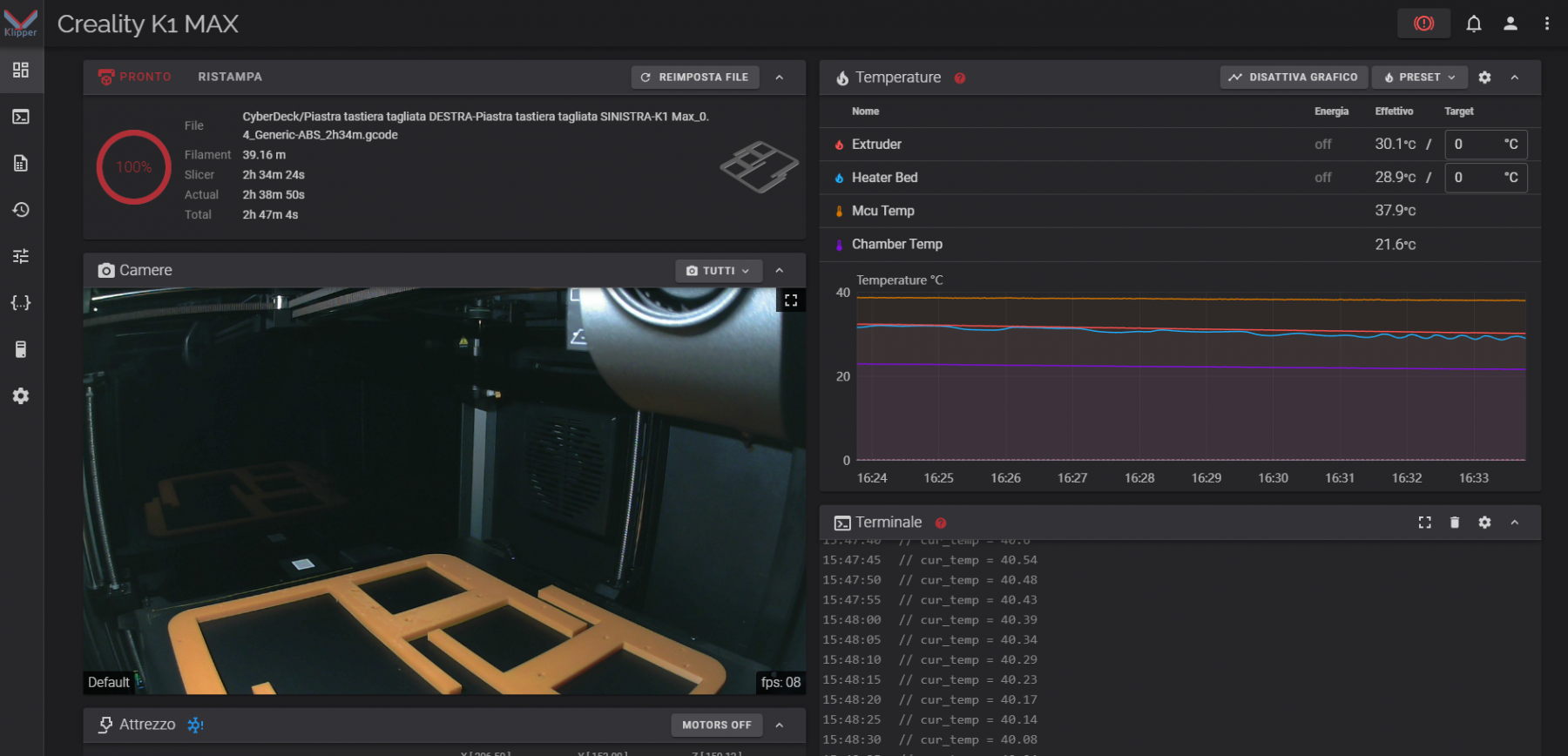Trigger the red emergency stop button
Viewport: 1568px width, 756px height.
coord(1424,24)
